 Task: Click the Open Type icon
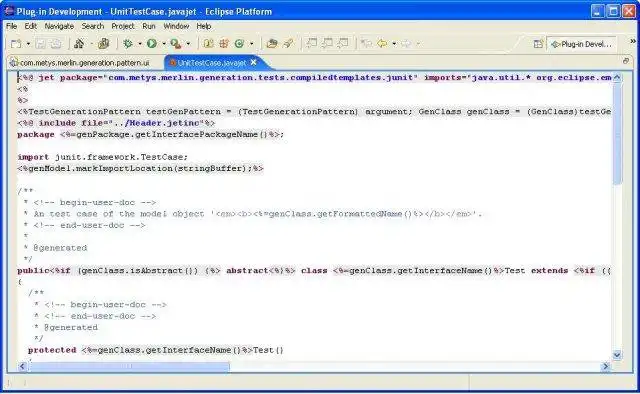272,44
